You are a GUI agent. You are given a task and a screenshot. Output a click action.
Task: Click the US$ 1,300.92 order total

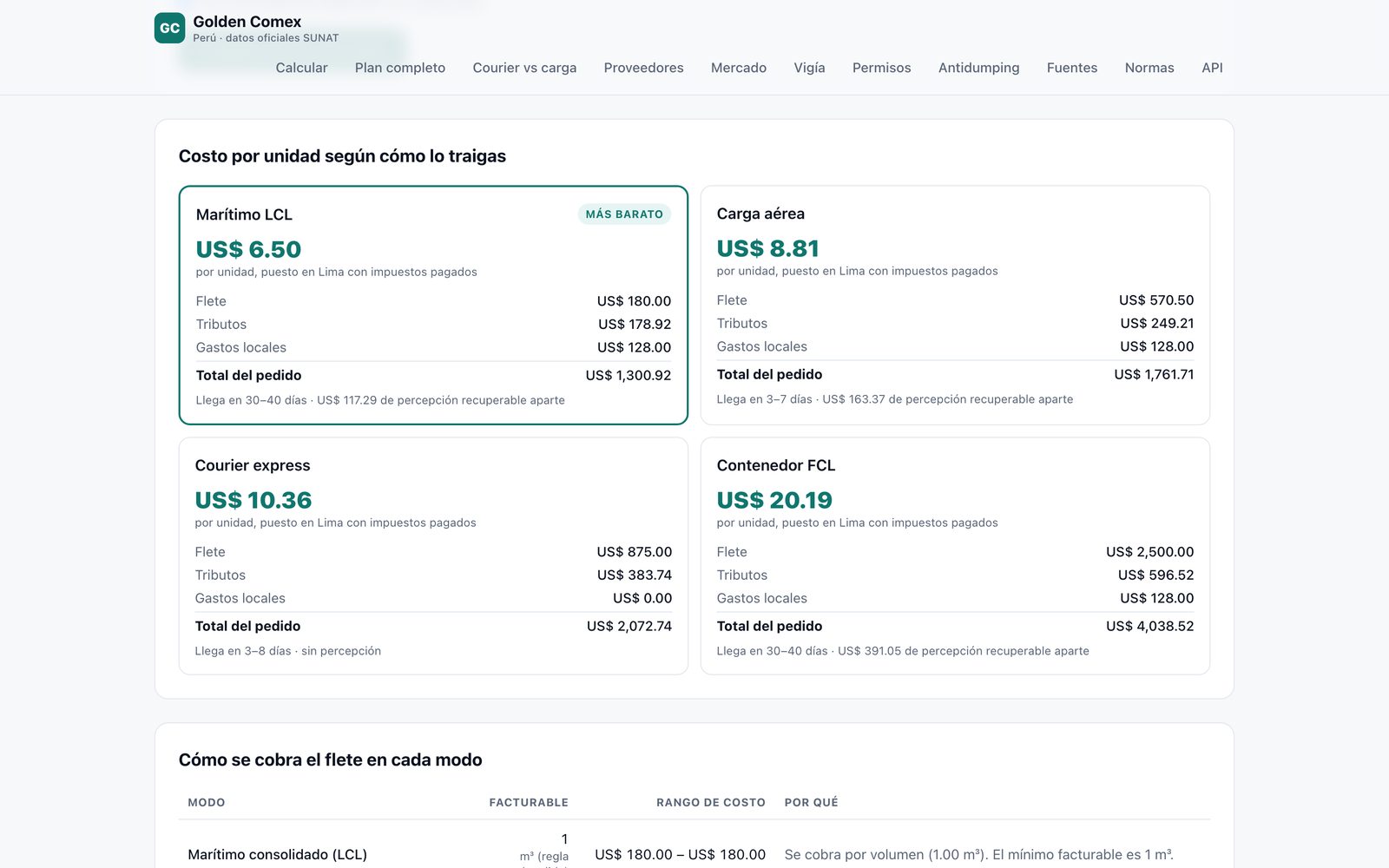point(628,375)
